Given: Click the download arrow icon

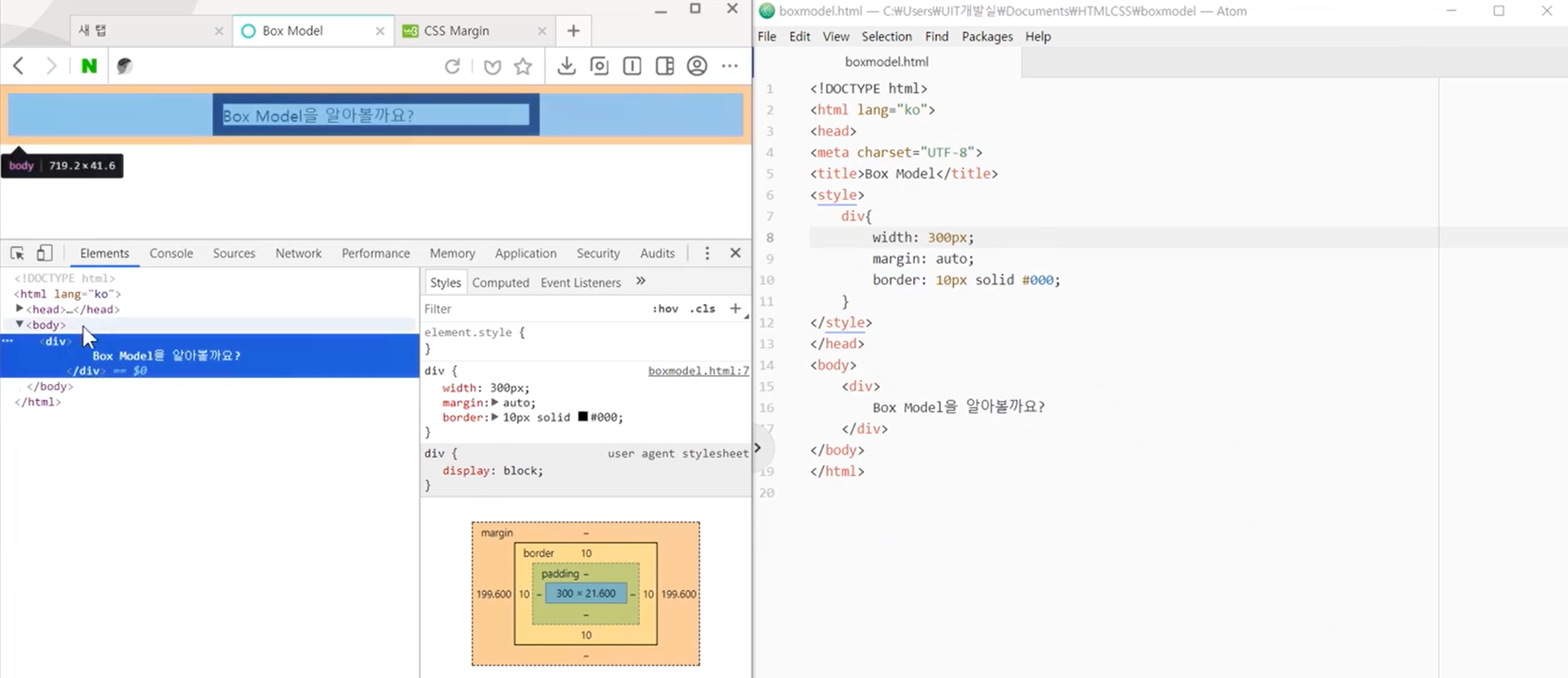Looking at the screenshot, I should click(566, 66).
